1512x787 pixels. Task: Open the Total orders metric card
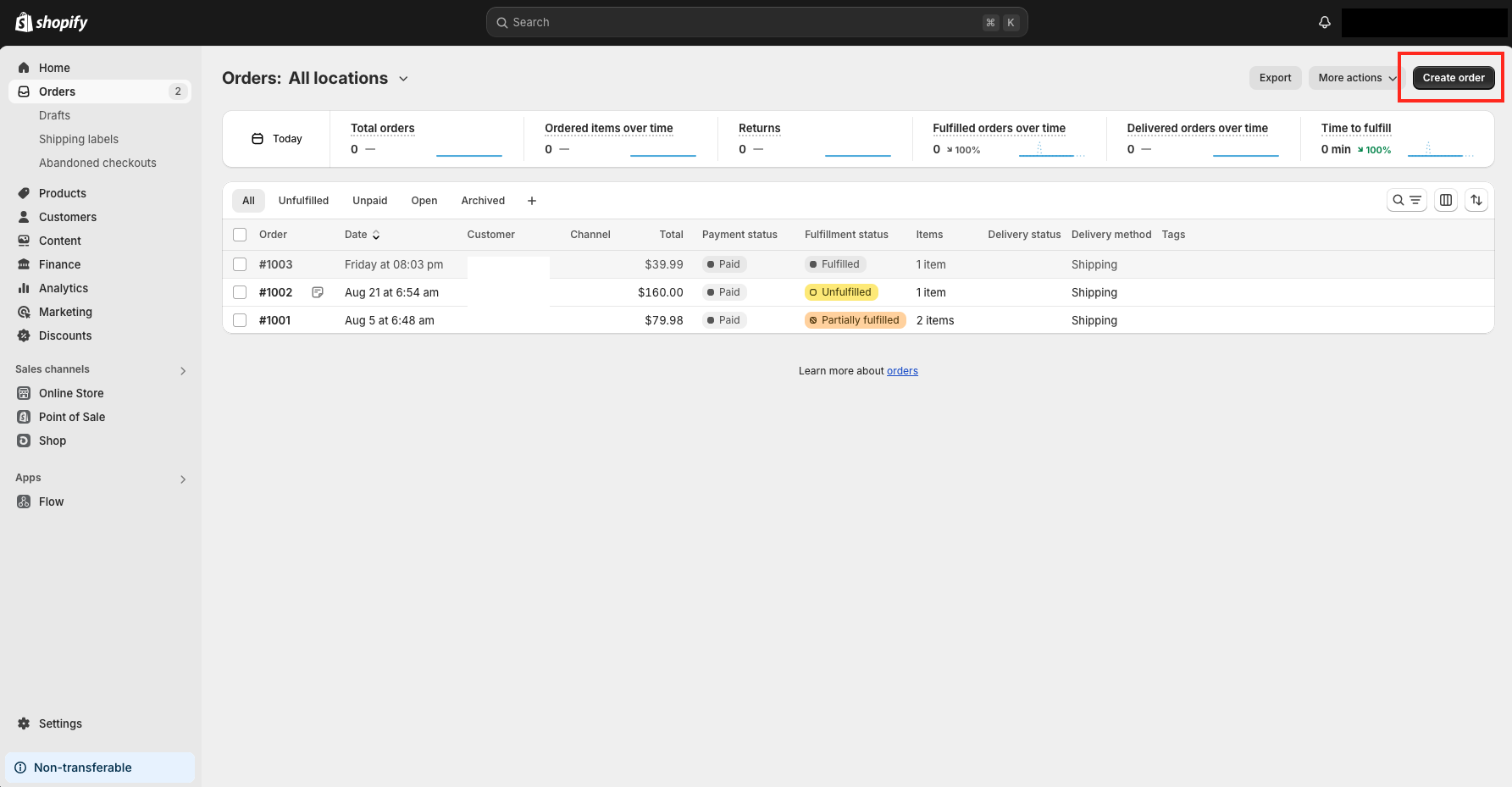[x=426, y=139]
